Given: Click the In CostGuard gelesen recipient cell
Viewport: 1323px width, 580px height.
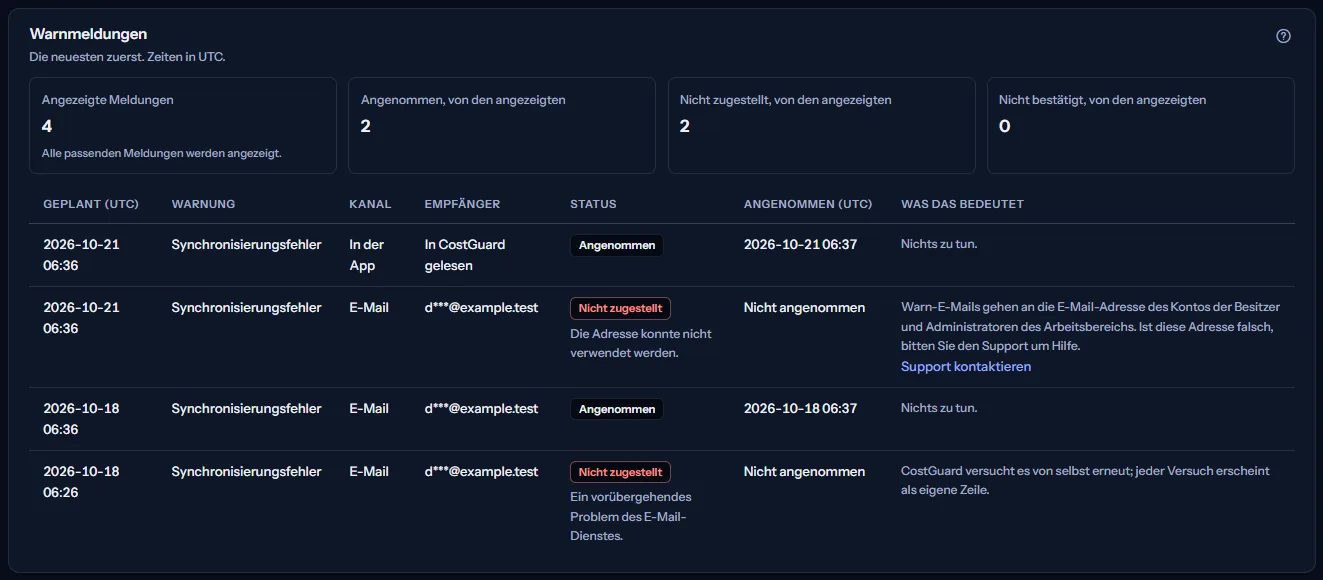Looking at the screenshot, I should pos(465,255).
